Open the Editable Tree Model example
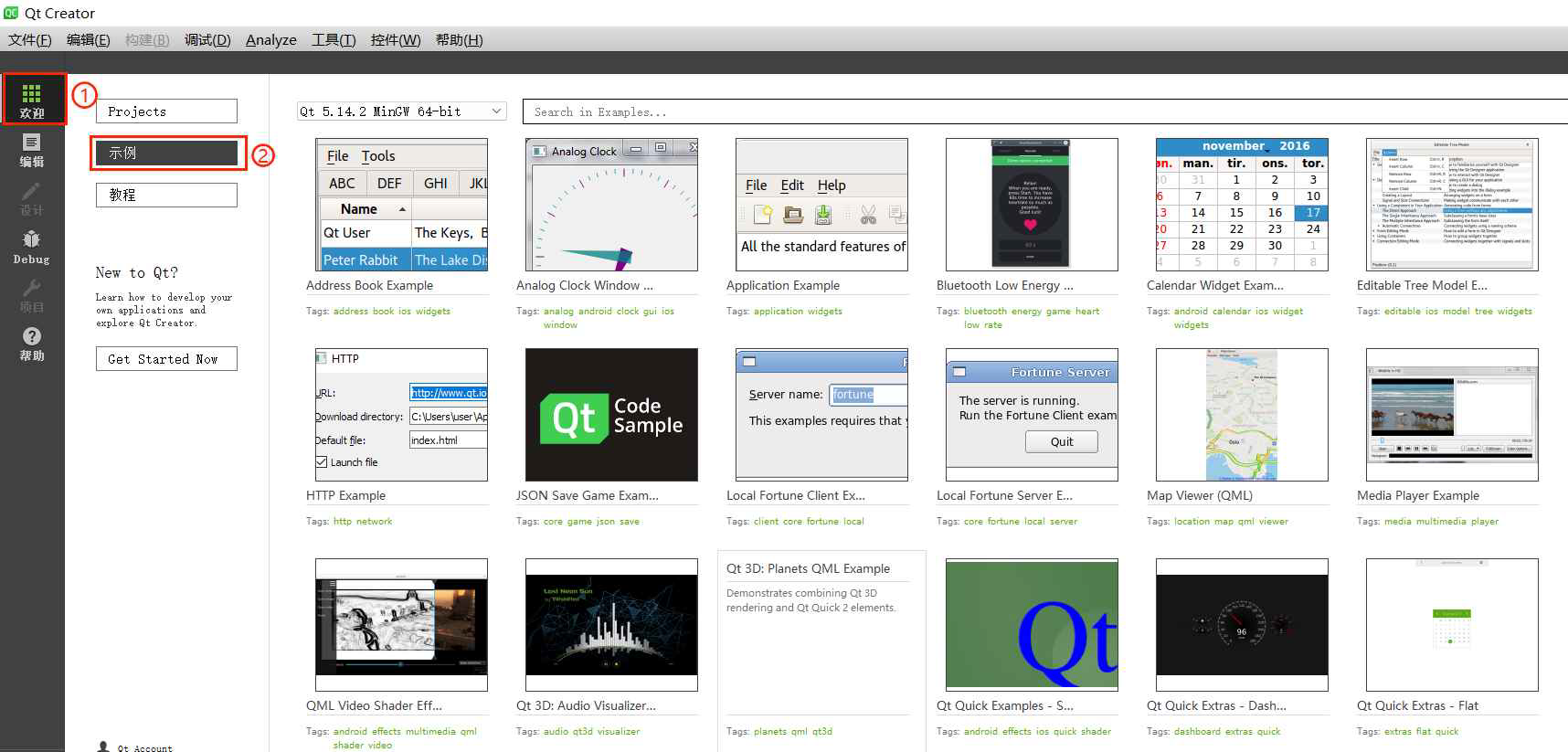The height and width of the screenshot is (752, 1568). tap(1452, 205)
